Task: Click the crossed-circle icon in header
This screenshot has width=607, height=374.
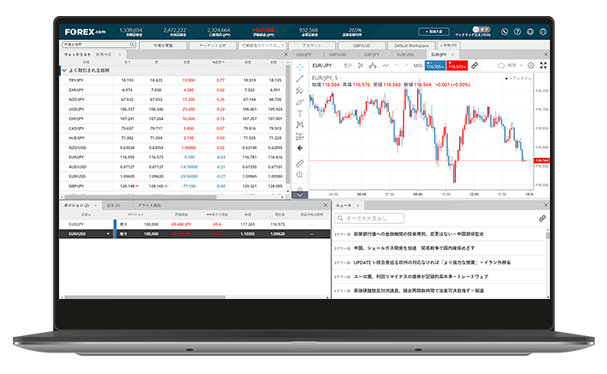Action: [x=504, y=32]
